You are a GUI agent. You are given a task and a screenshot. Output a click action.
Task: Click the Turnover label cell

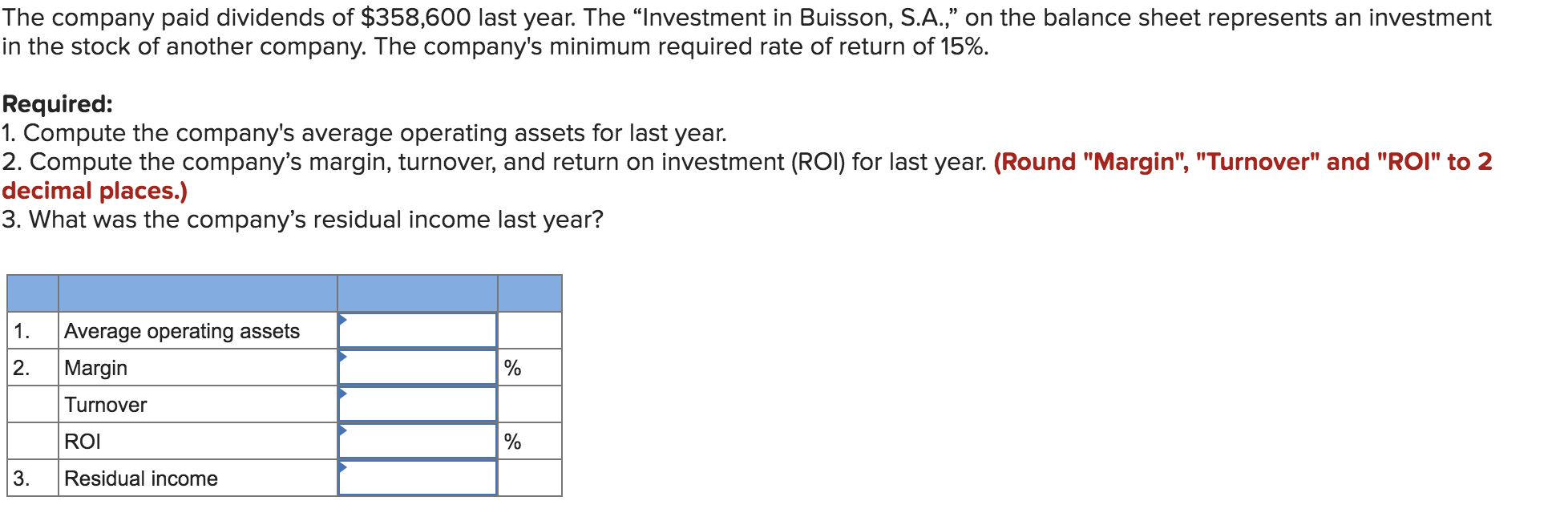tap(106, 404)
